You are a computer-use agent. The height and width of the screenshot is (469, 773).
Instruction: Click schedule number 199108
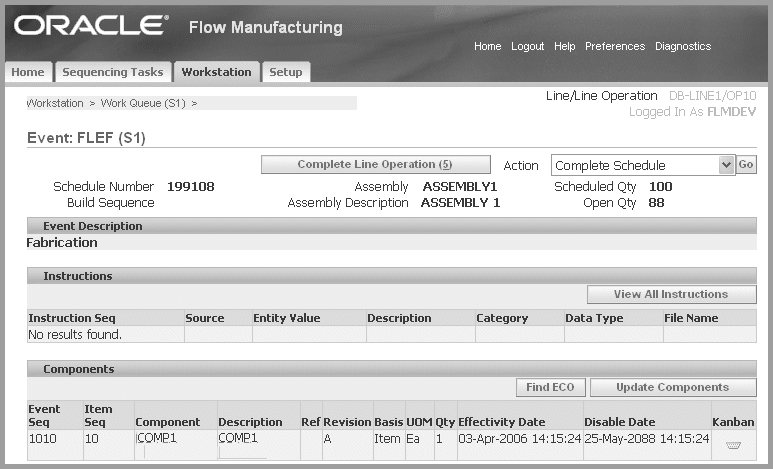point(191,187)
